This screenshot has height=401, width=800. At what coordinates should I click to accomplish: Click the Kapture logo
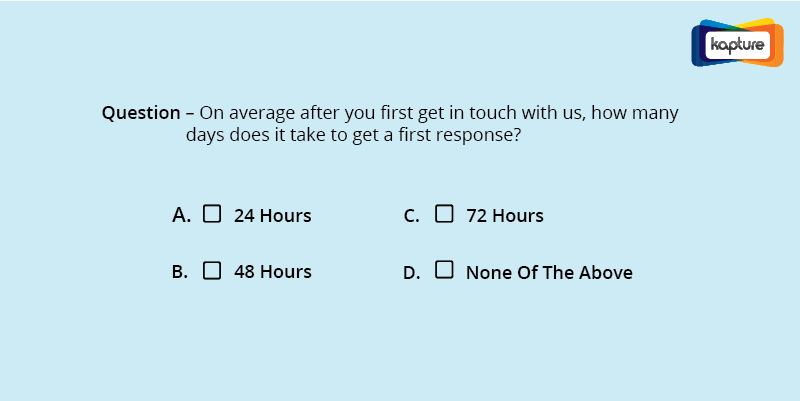tap(737, 43)
